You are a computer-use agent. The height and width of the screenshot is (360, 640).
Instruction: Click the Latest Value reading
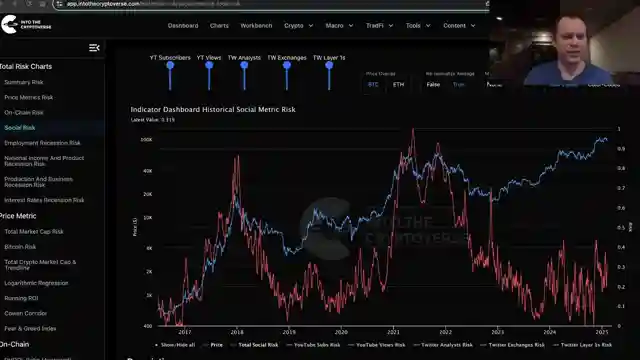tap(153, 120)
